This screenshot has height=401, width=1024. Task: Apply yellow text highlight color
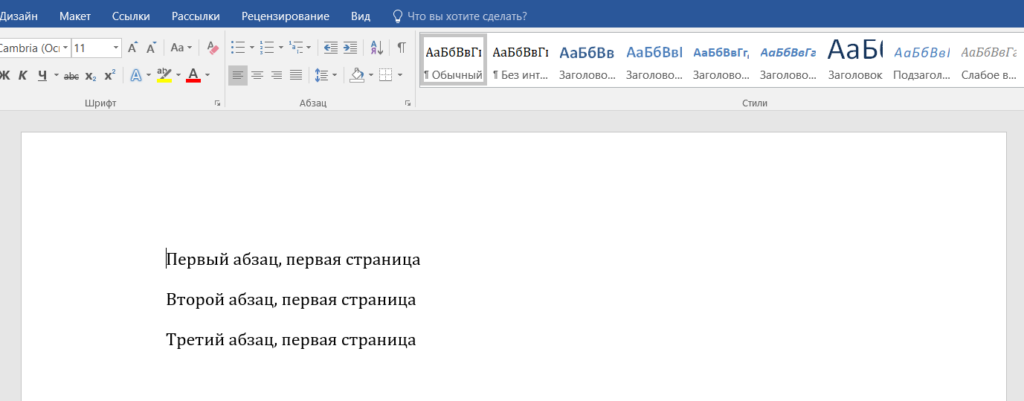tap(164, 76)
